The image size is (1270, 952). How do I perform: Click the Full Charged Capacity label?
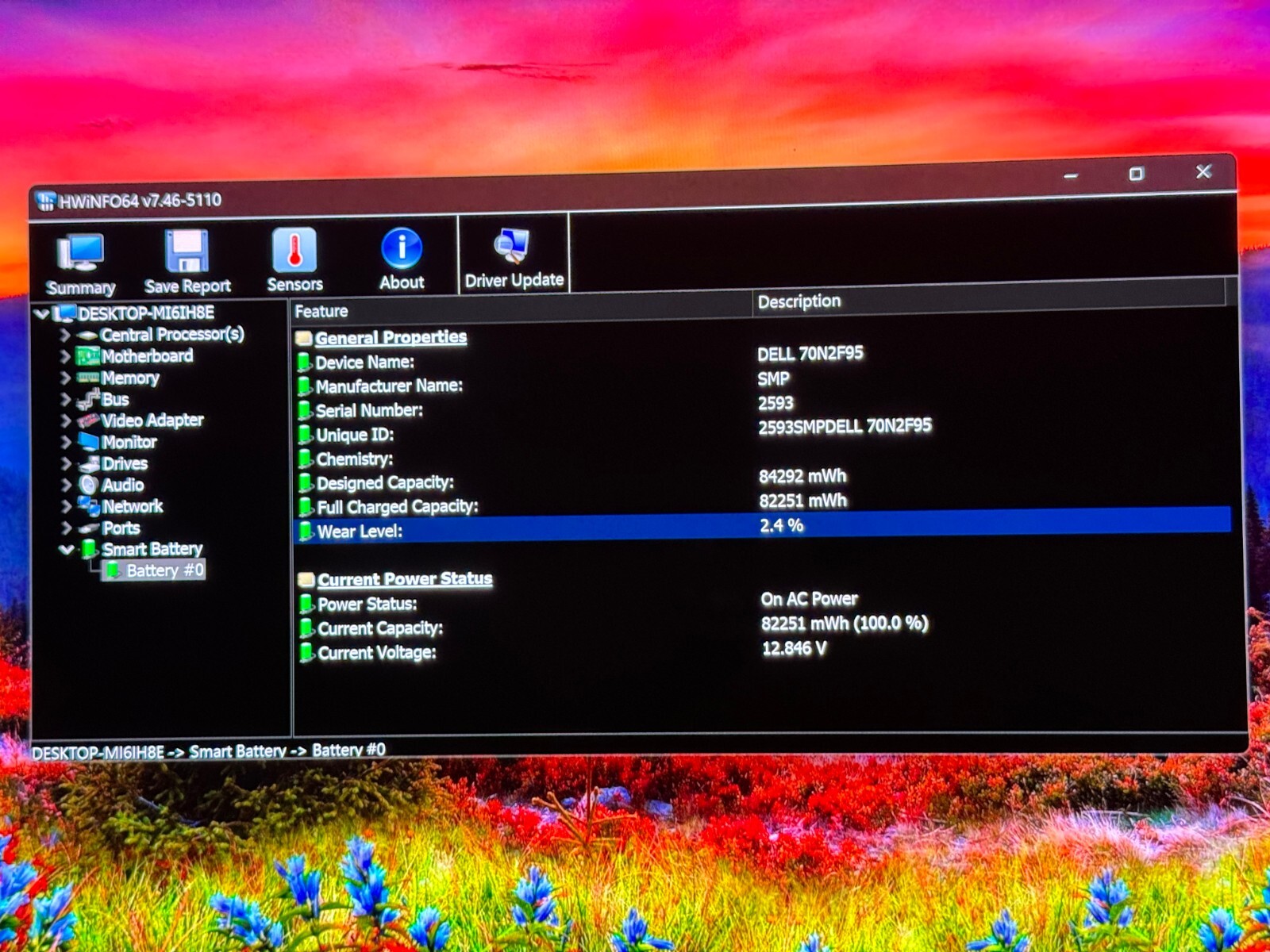pyautogui.click(x=398, y=507)
